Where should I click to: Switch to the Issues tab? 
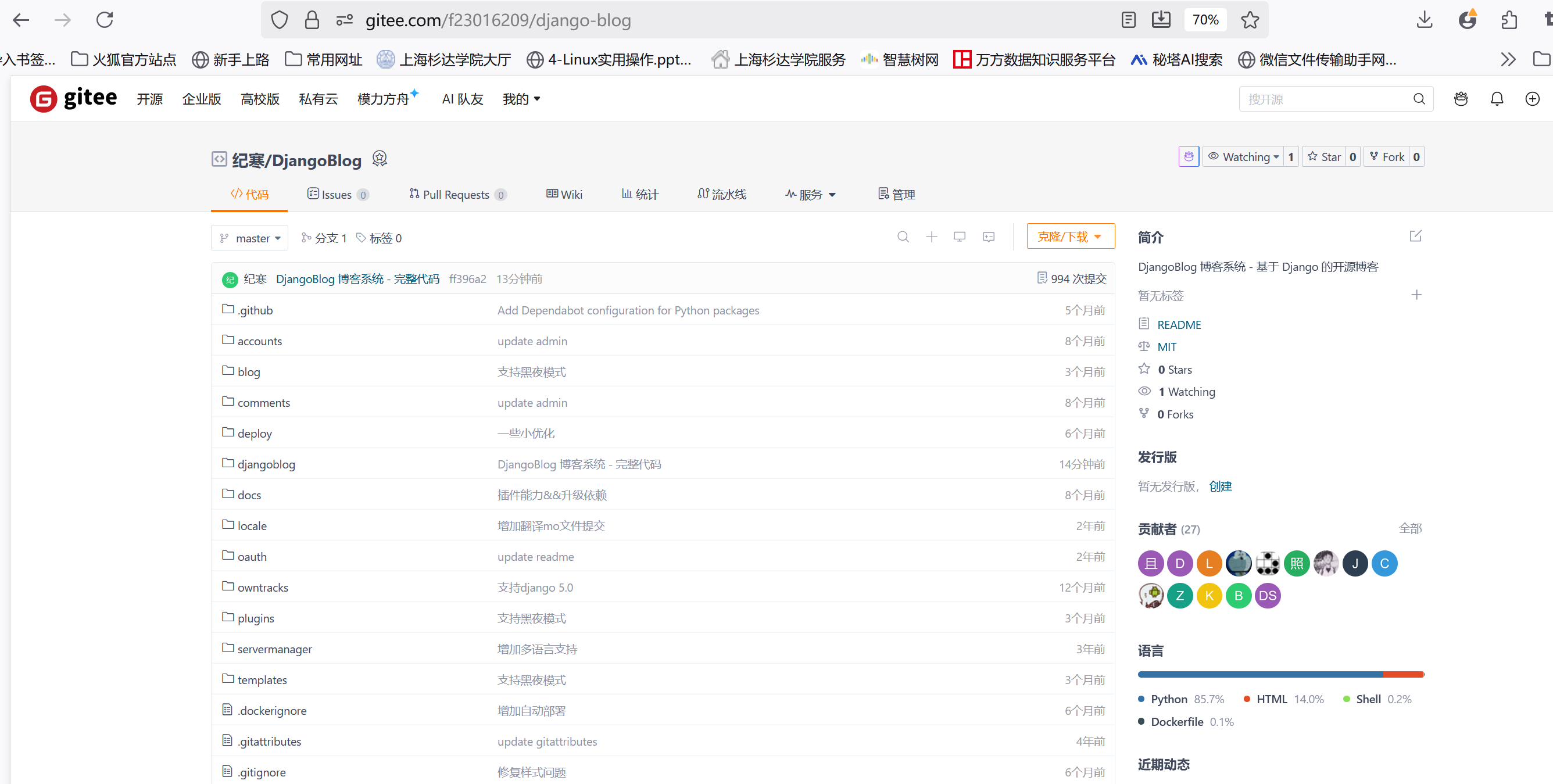(x=337, y=194)
